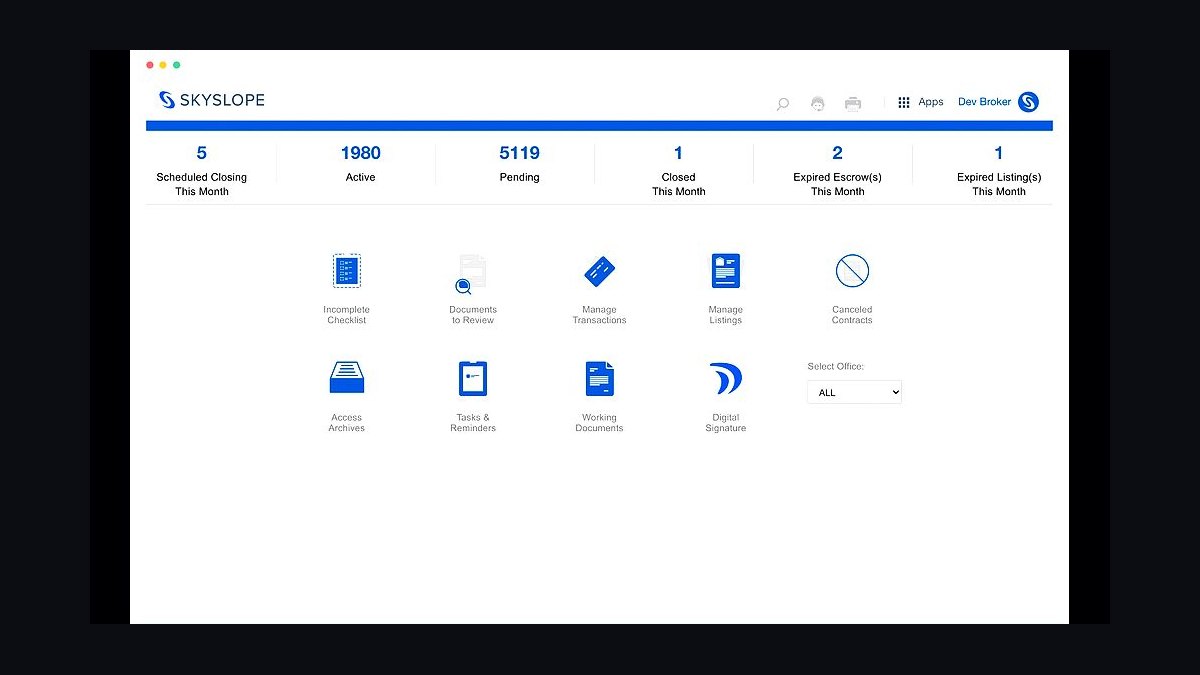The width and height of the screenshot is (1200, 675).
Task: View the 1980 Active transactions
Action: tap(360, 163)
